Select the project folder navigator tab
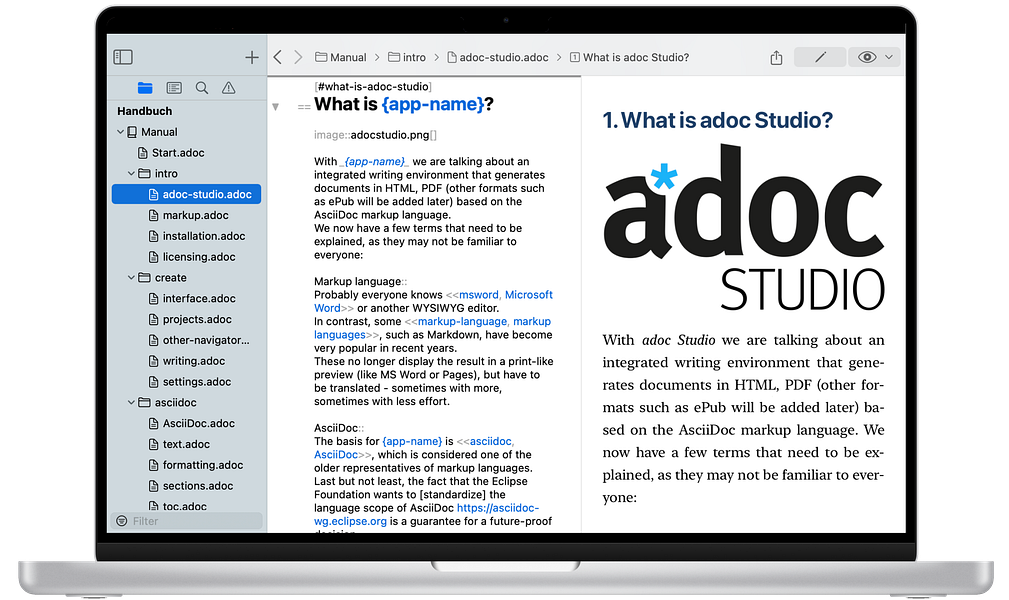 [x=145, y=88]
